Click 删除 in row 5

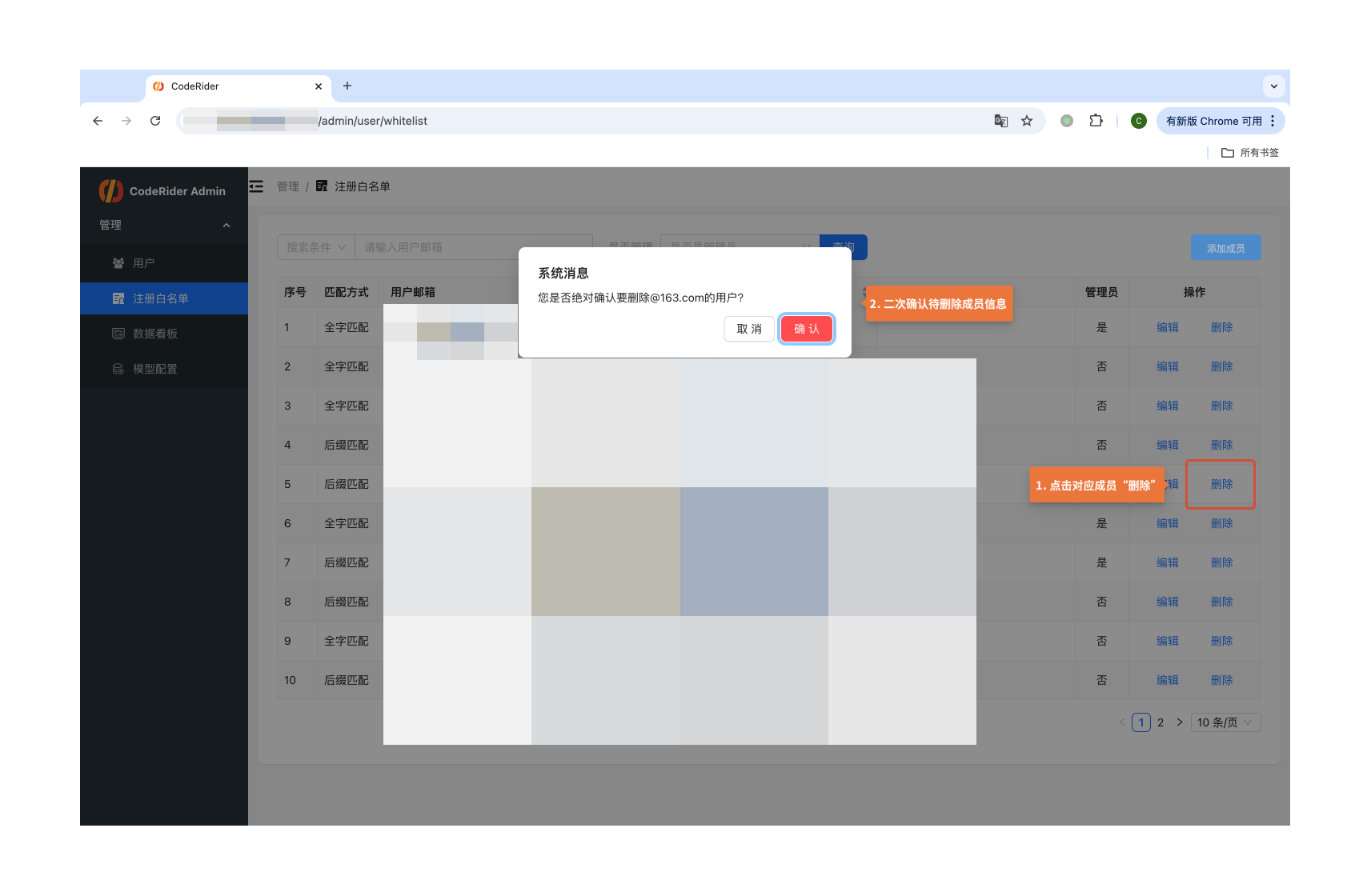point(1222,484)
